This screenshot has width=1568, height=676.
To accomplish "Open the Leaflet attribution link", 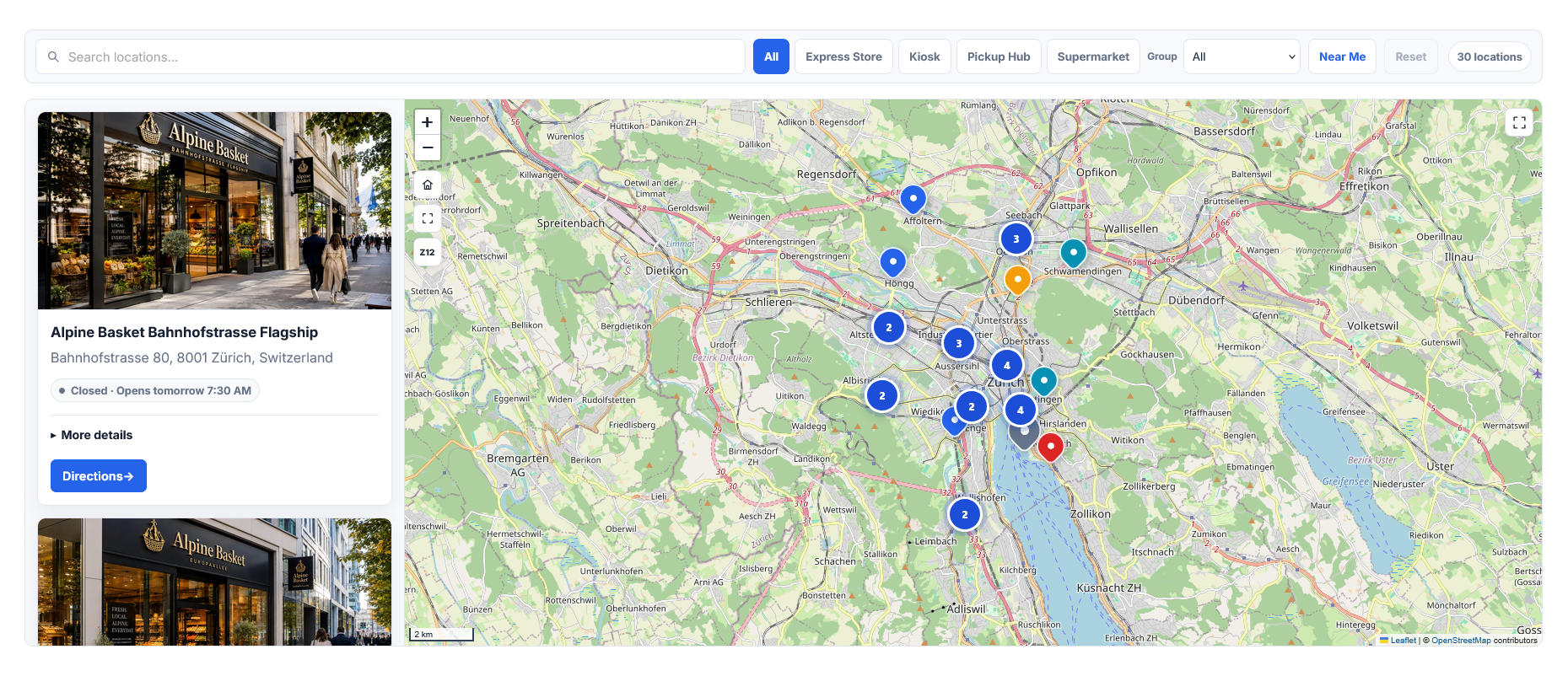I will pyautogui.click(x=1403, y=641).
